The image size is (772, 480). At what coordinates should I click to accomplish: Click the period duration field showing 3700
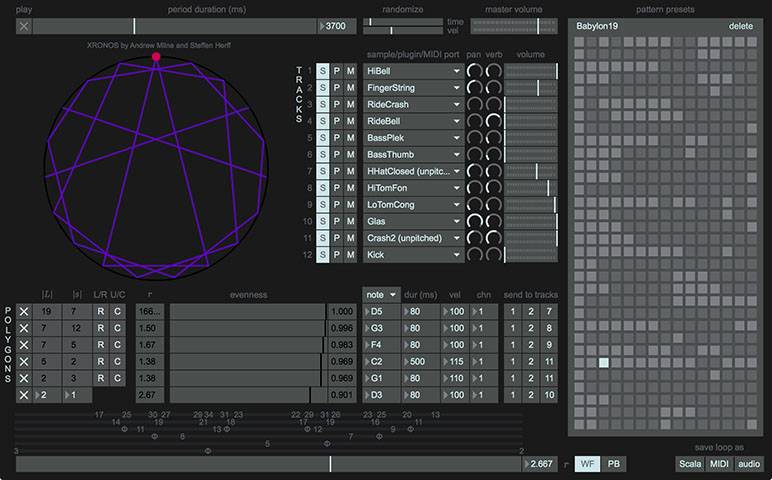pyautogui.click(x=337, y=26)
